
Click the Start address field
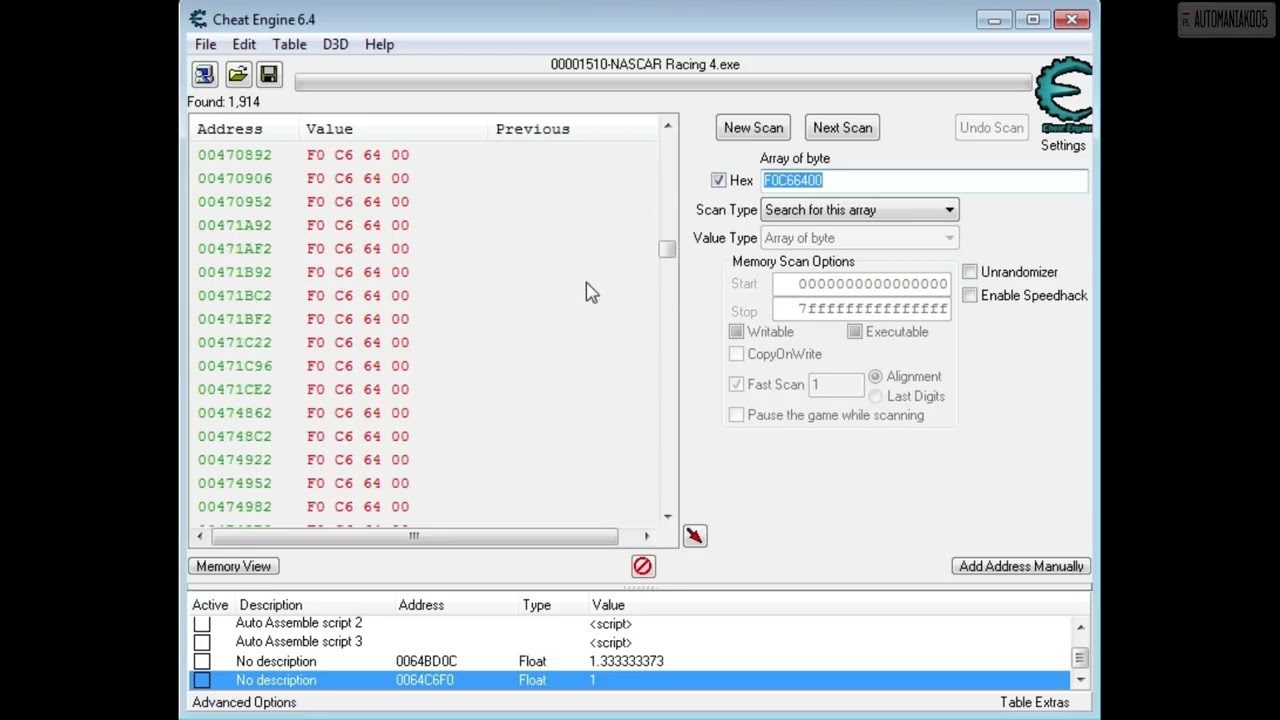(x=860, y=284)
